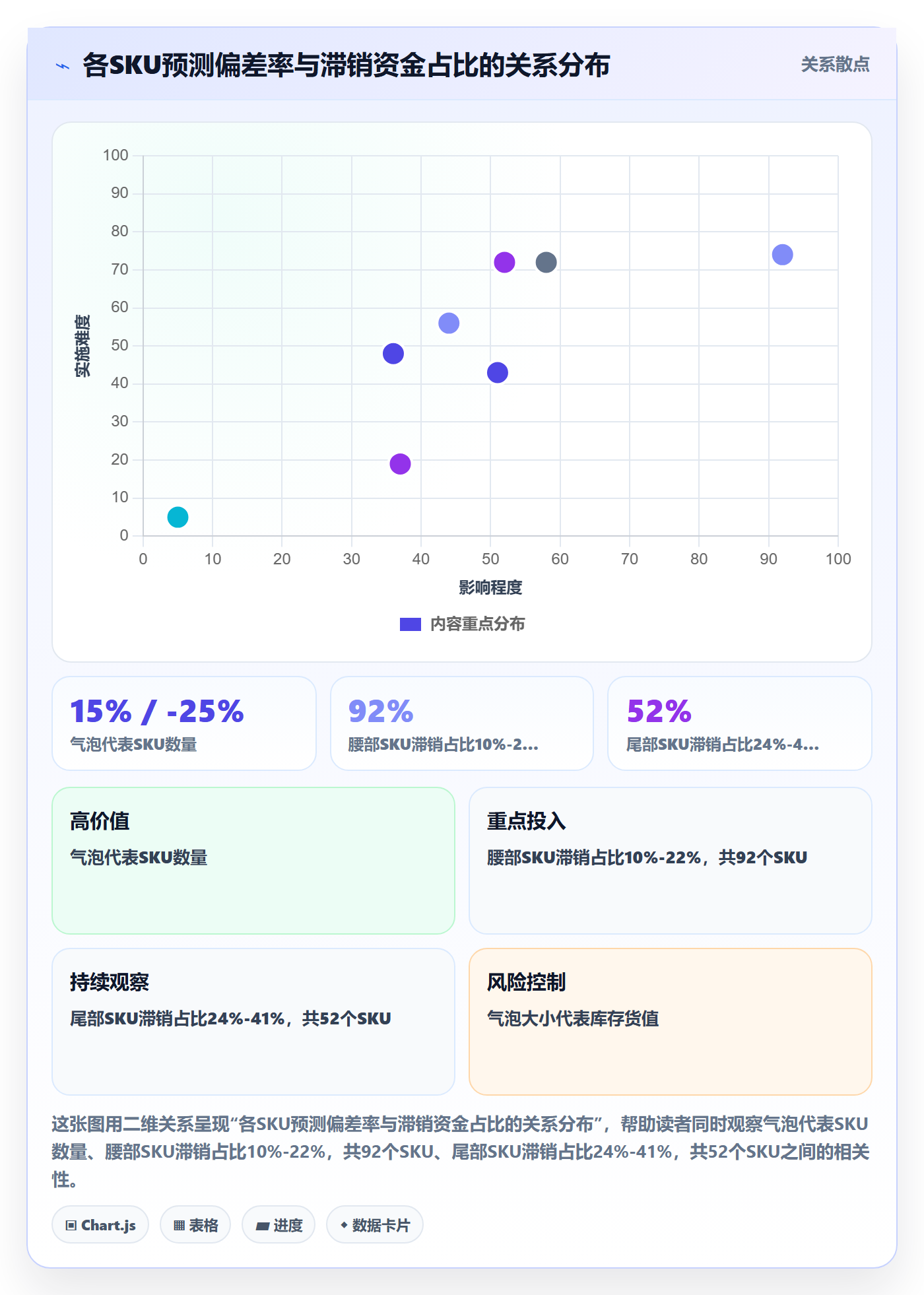Open the 92% waist SKU stat card

pyautogui.click(x=462, y=723)
